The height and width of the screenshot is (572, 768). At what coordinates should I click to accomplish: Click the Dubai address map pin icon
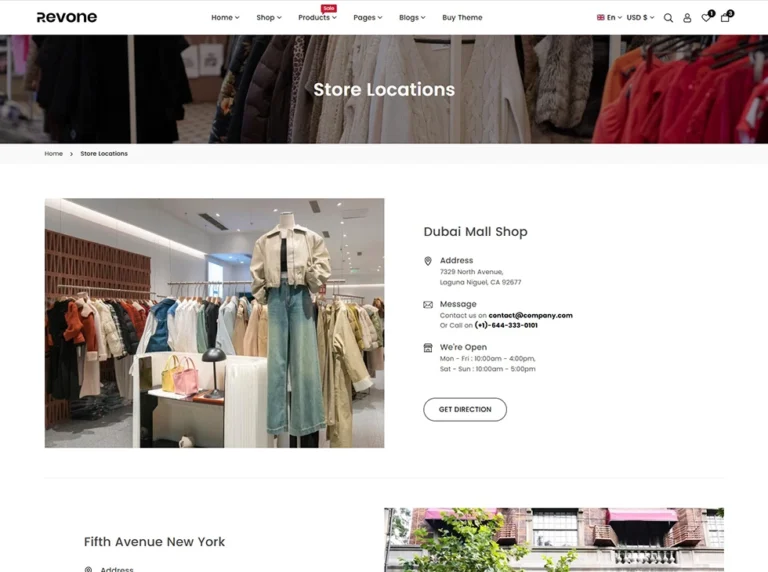click(428, 261)
